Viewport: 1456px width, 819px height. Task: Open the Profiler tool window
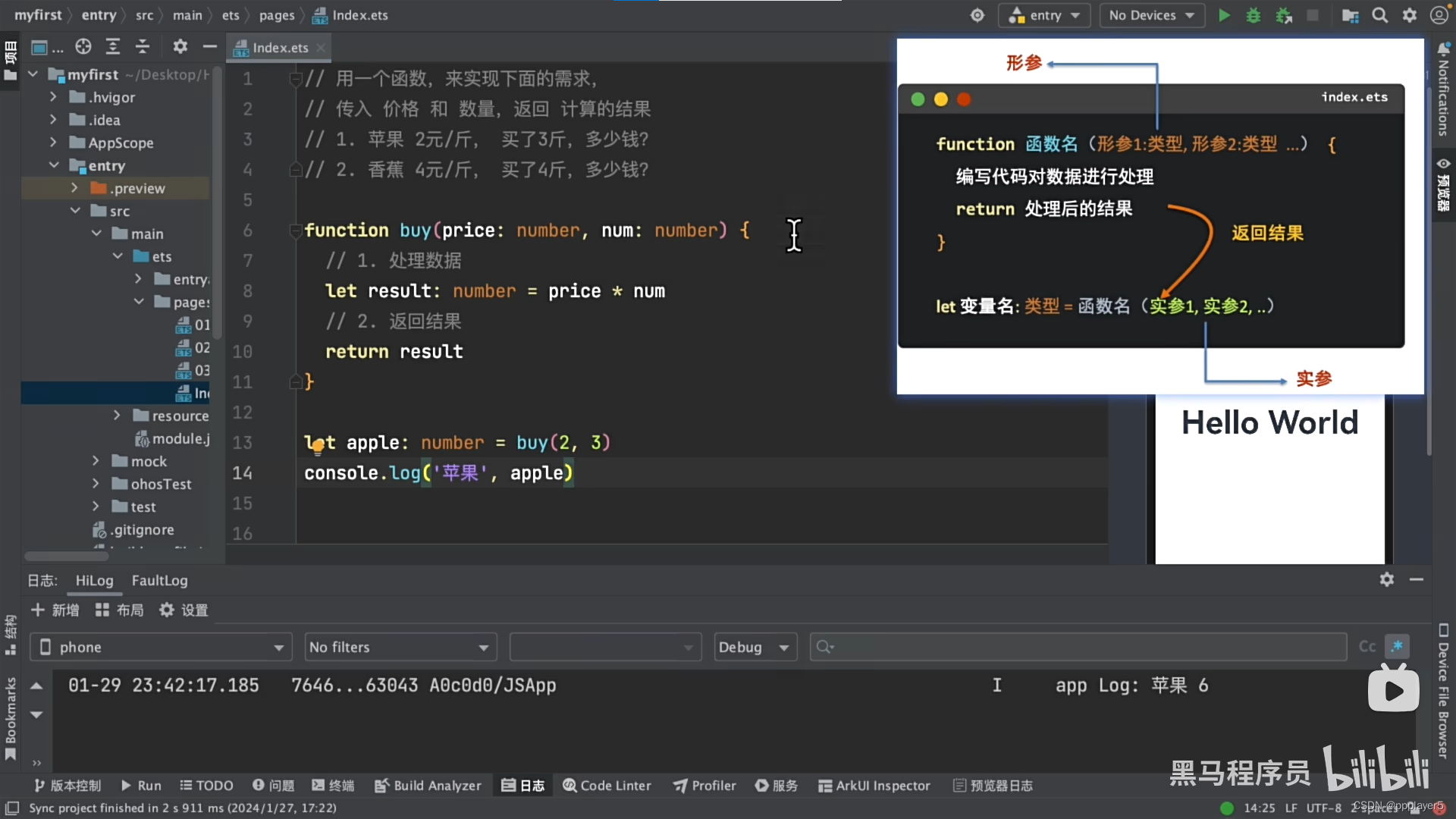(704, 786)
